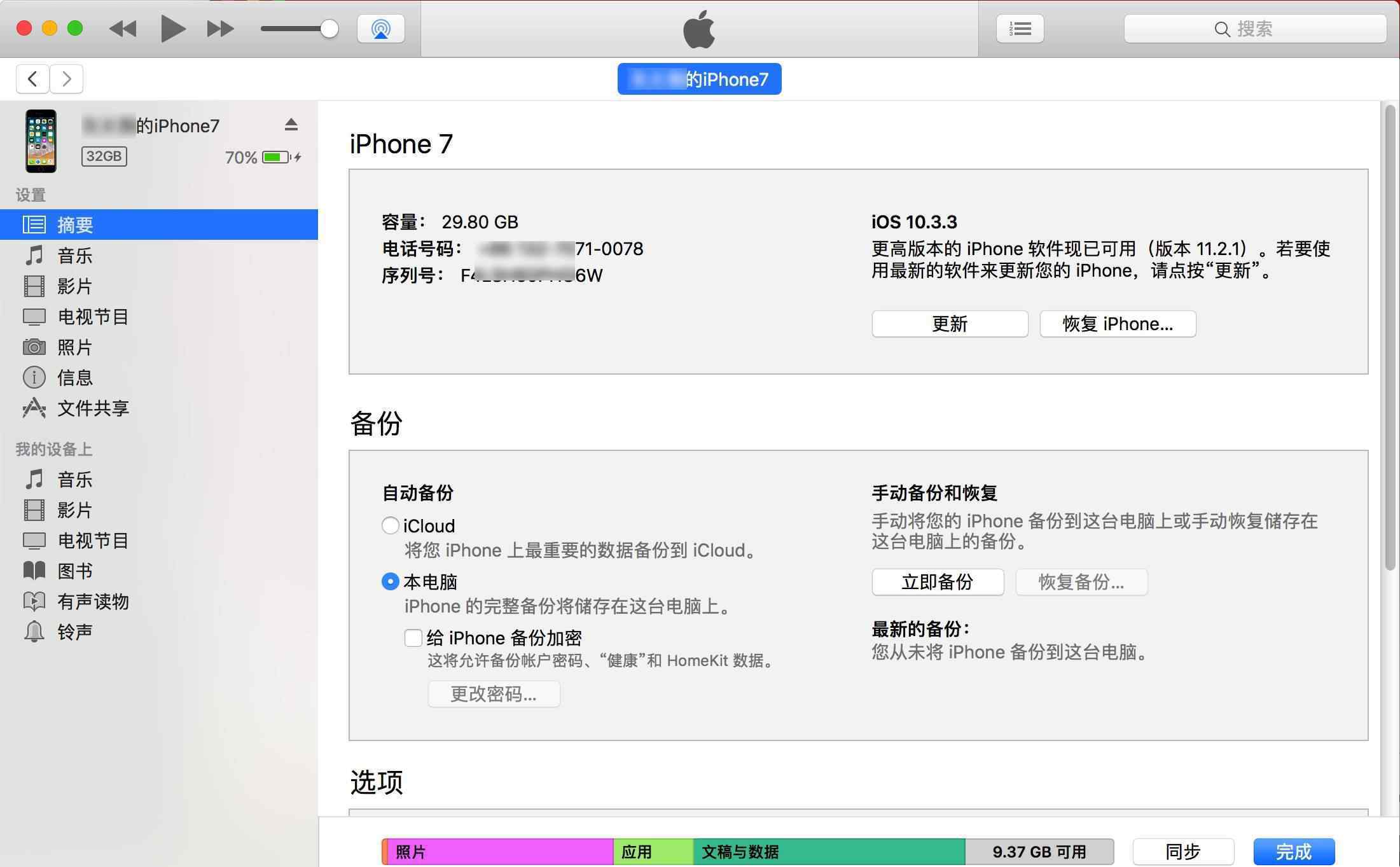Open 文件共享 in the sidebar
This screenshot has width=1400, height=867.
159,408
